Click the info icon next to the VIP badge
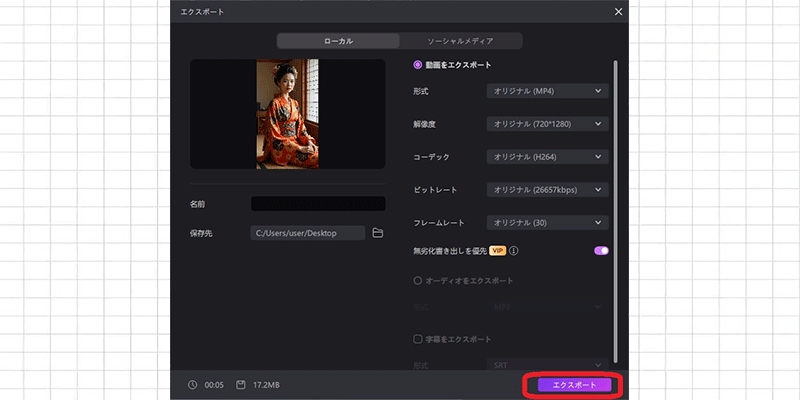The width and height of the screenshot is (800, 400). pyautogui.click(x=514, y=251)
